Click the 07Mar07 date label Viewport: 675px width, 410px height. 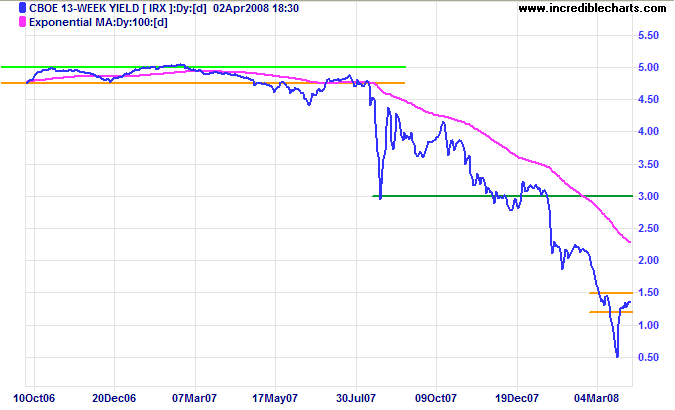click(195, 398)
